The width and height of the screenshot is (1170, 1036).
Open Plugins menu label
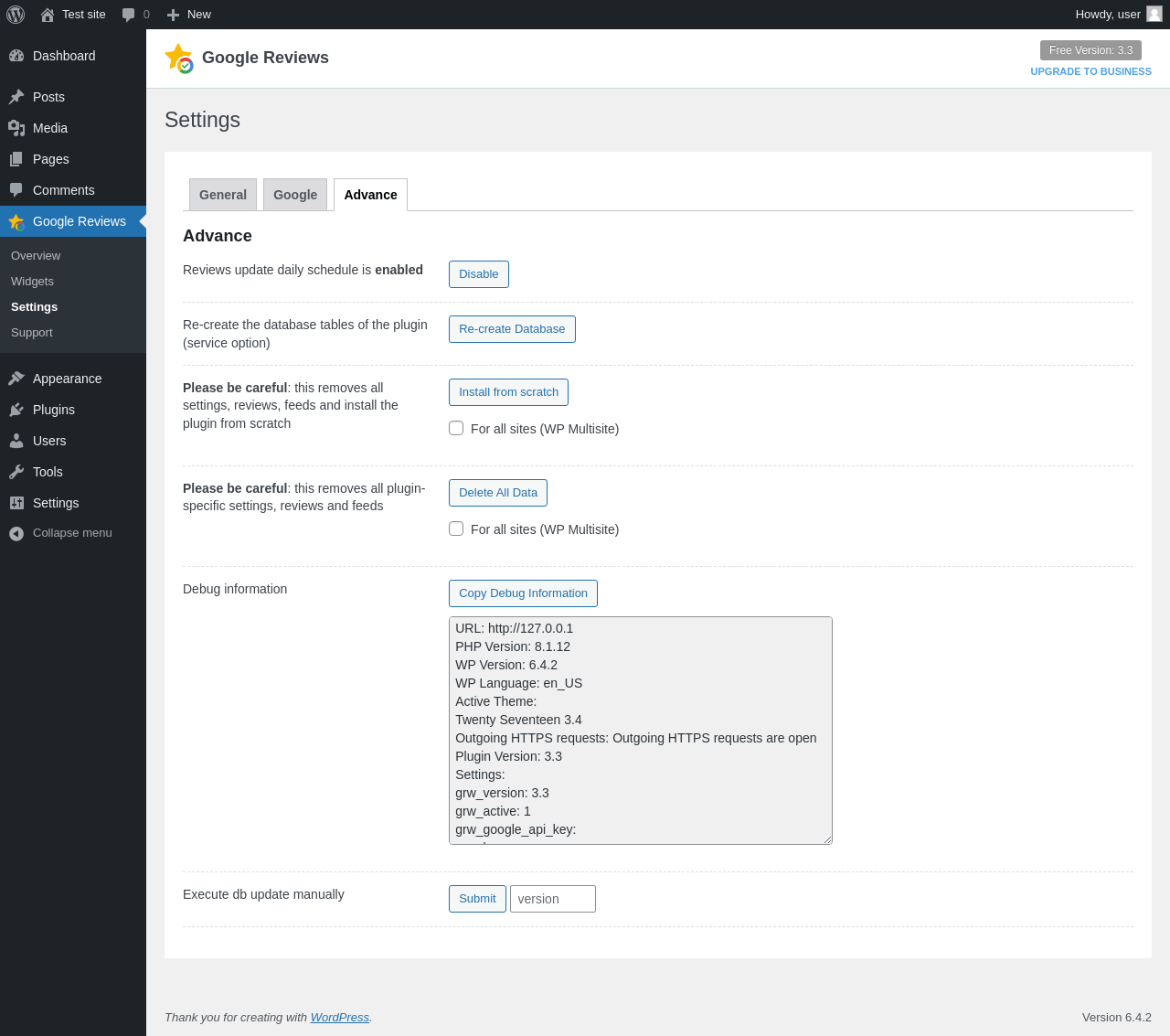[x=54, y=410]
